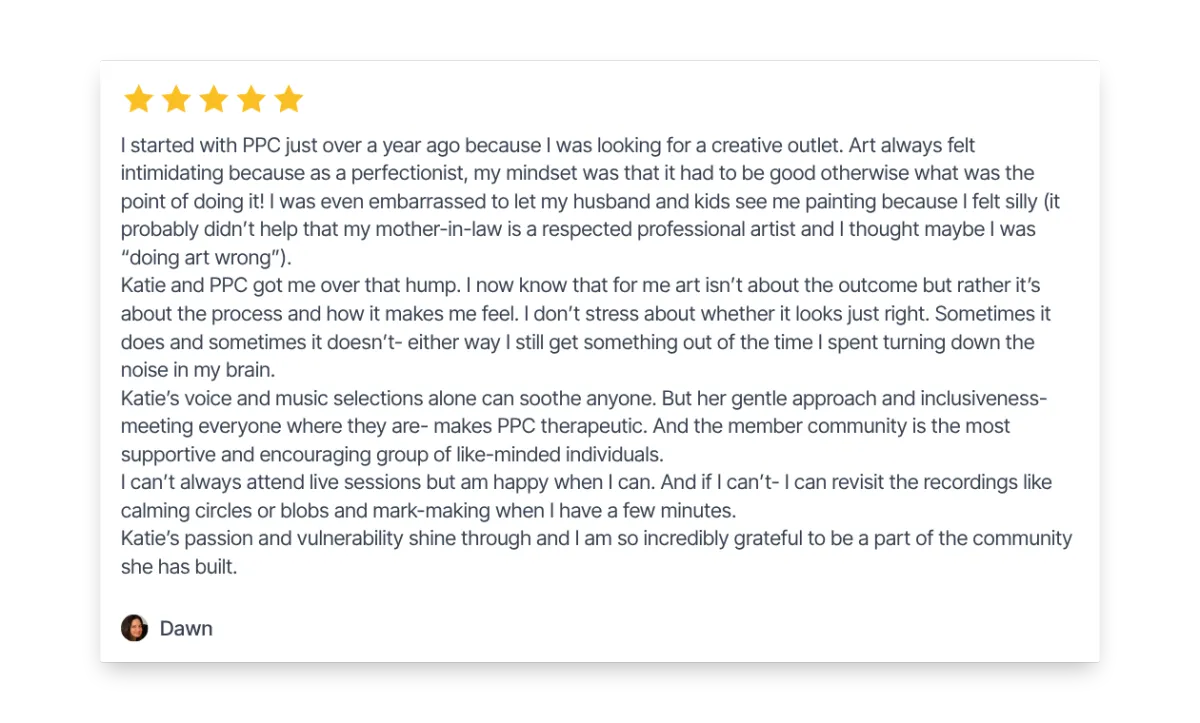Select the middle third star
The height and width of the screenshot is (723, 1200).
click(213, 99)
